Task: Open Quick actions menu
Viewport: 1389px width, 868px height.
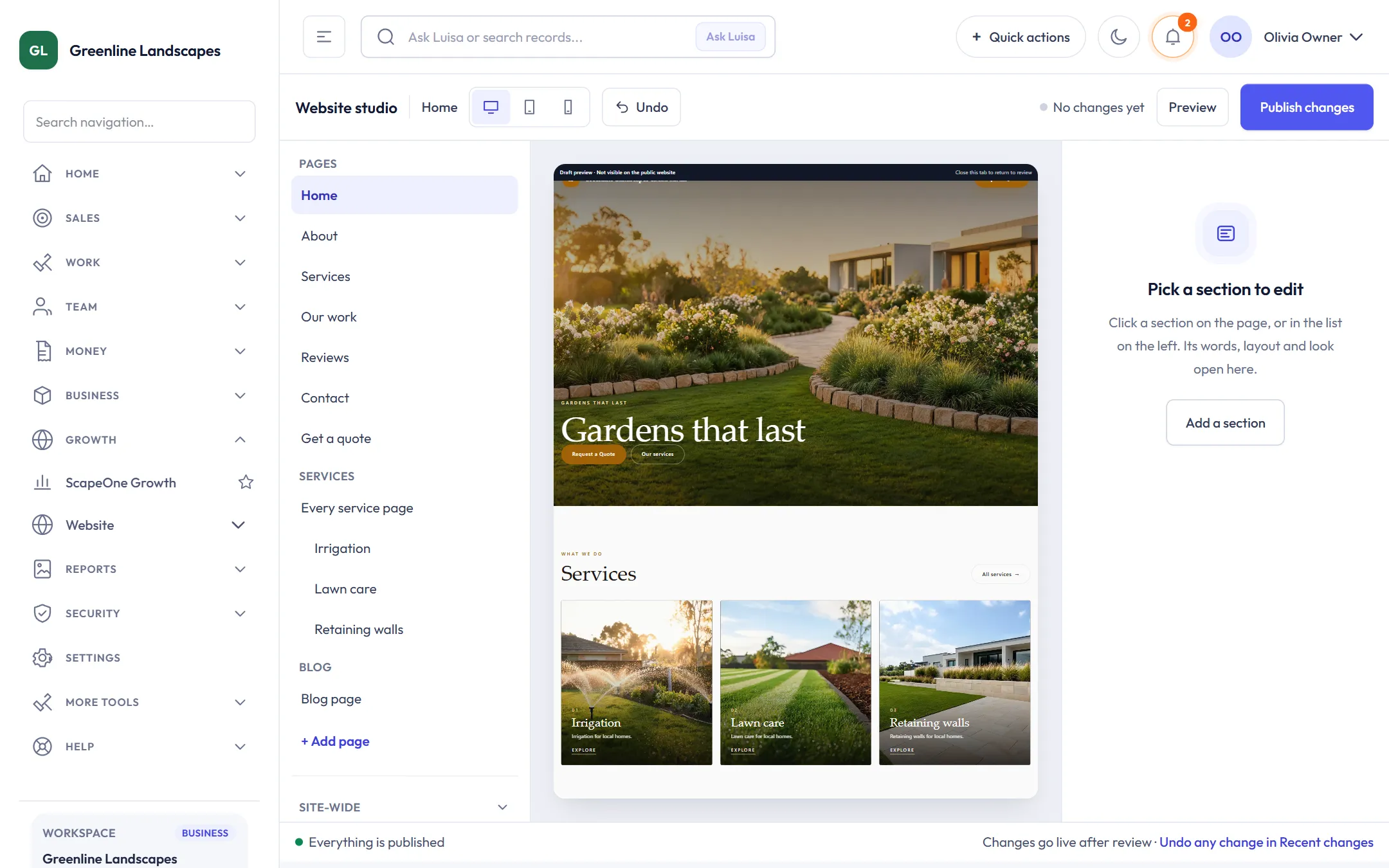Action: pyautogui.click(x=1021, y=37)
